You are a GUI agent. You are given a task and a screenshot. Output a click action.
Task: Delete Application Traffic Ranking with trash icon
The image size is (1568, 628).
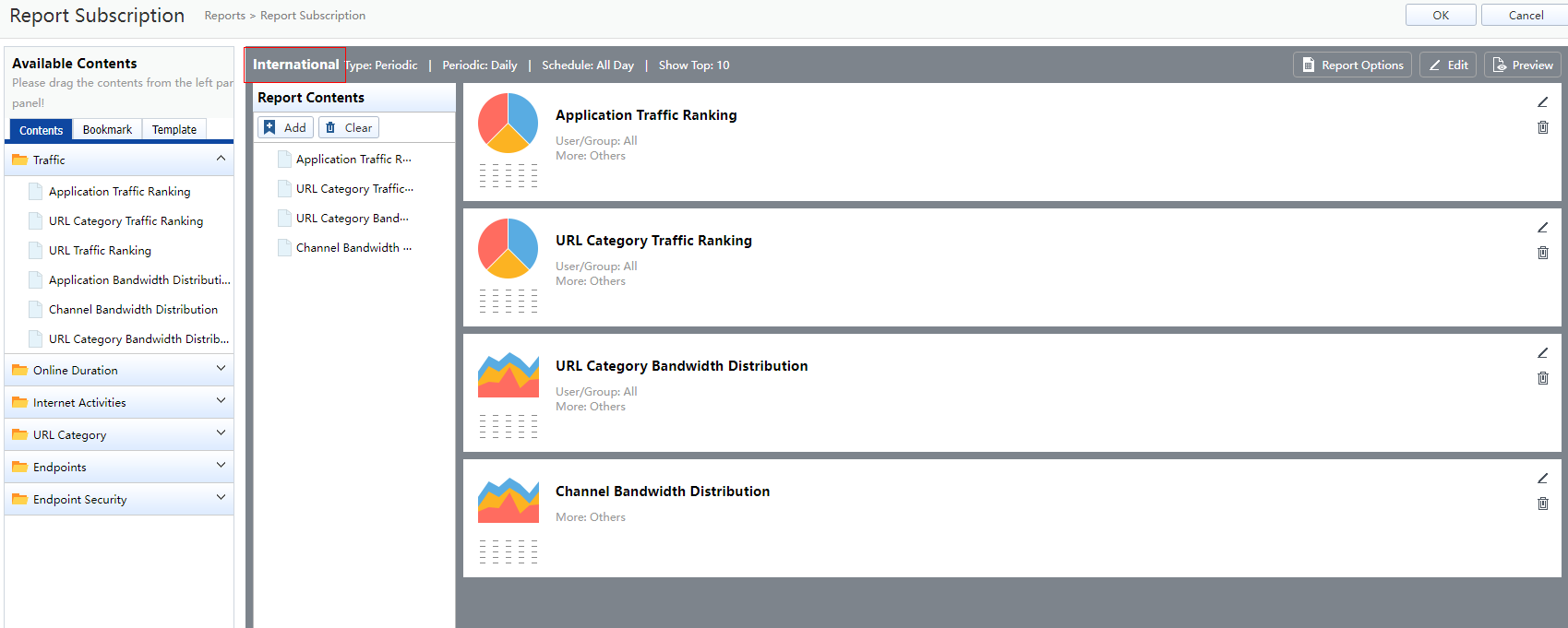click(x=1542, y=127)
